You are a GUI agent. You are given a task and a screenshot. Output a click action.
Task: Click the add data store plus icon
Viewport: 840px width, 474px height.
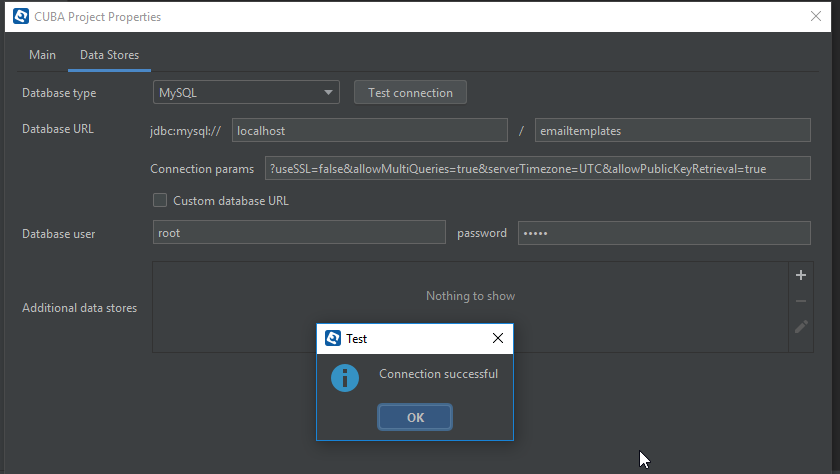click(x=800, y=275)
